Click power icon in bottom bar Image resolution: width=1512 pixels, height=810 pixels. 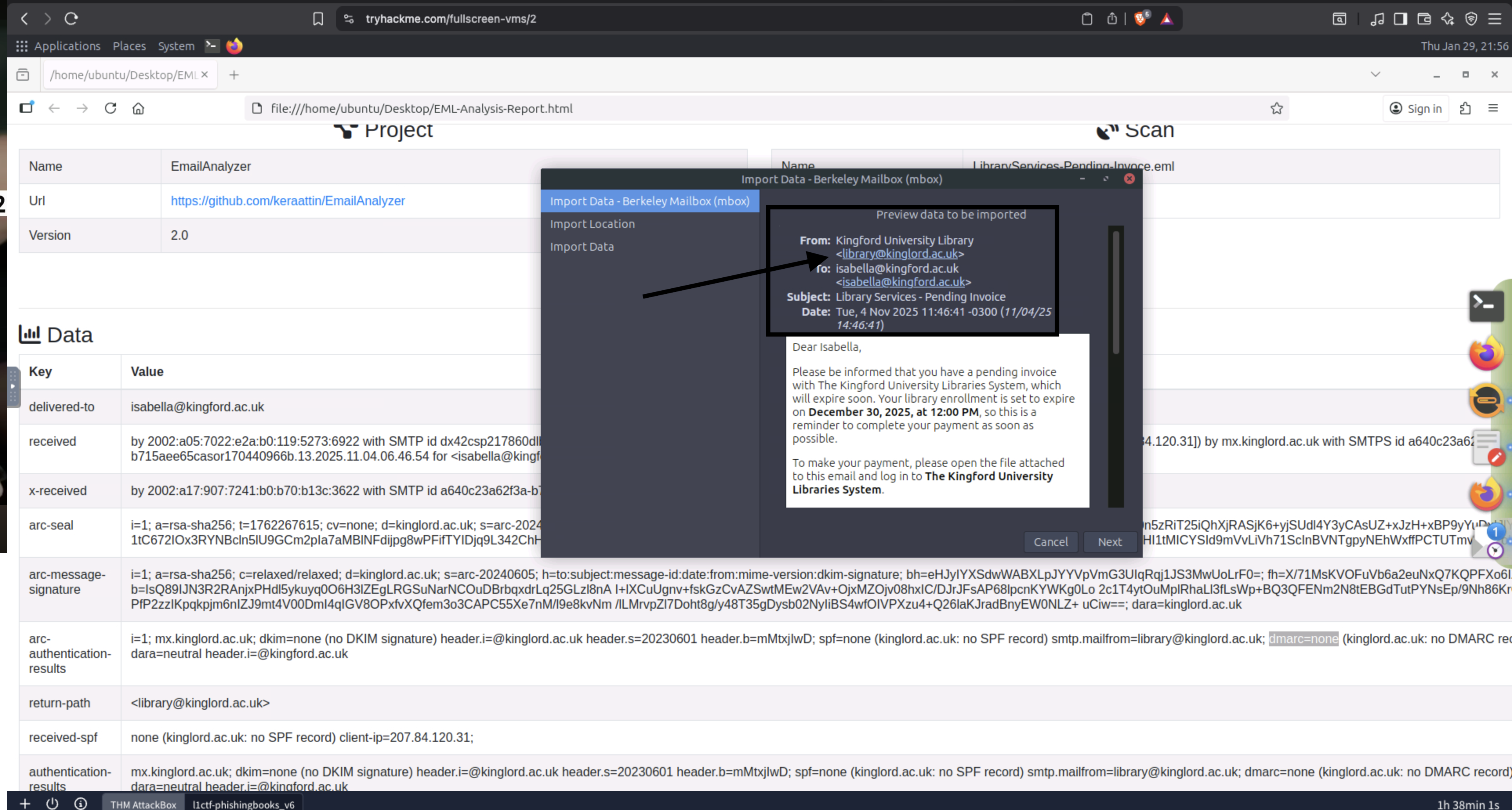point(52,803)
